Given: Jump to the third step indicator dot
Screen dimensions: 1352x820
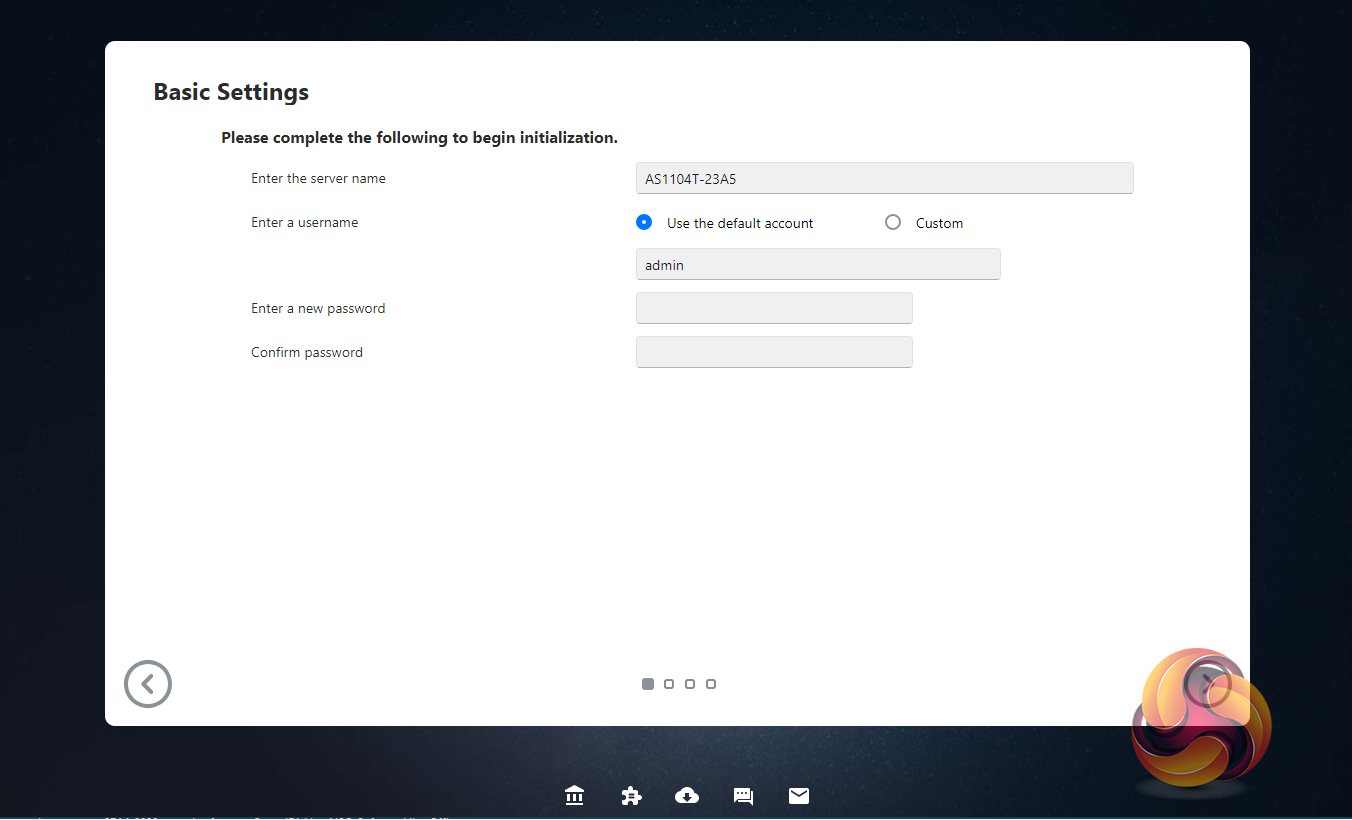Looking at the screenshot, I should click(x=690, y=684).
